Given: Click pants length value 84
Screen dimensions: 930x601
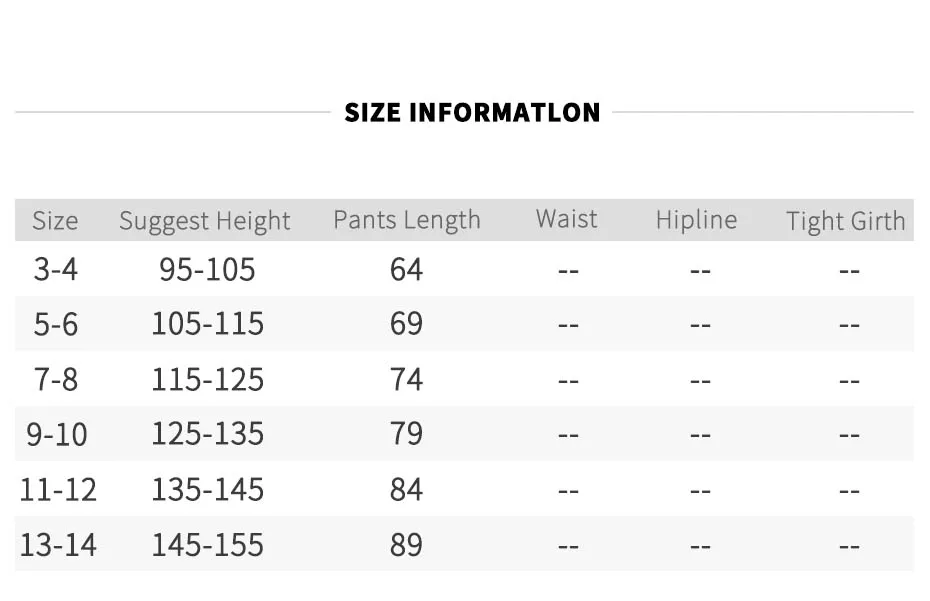Looking at the screenshot, I should click(x=406, y=490).
